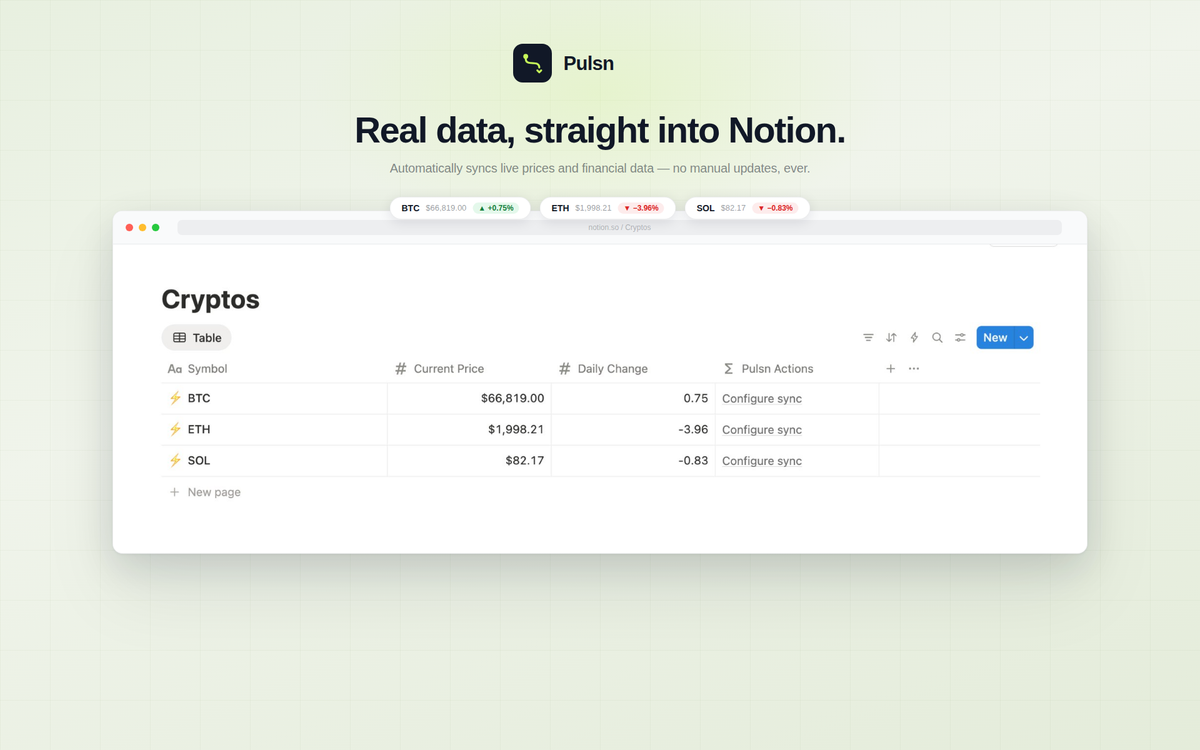
Task: Click Configure sync link for ETH
Action: pos(762,430)
